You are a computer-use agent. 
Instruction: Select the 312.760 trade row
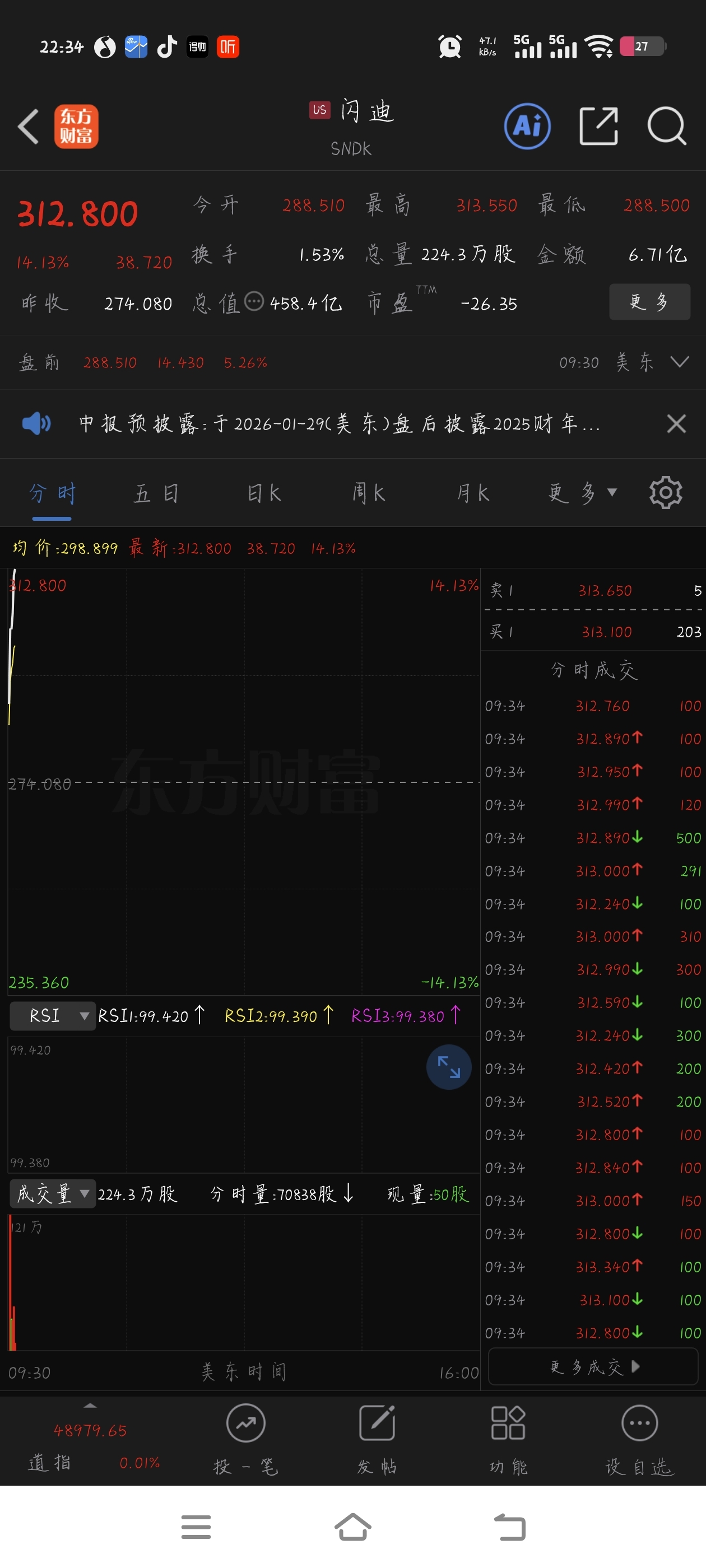(x=594, y=706)
